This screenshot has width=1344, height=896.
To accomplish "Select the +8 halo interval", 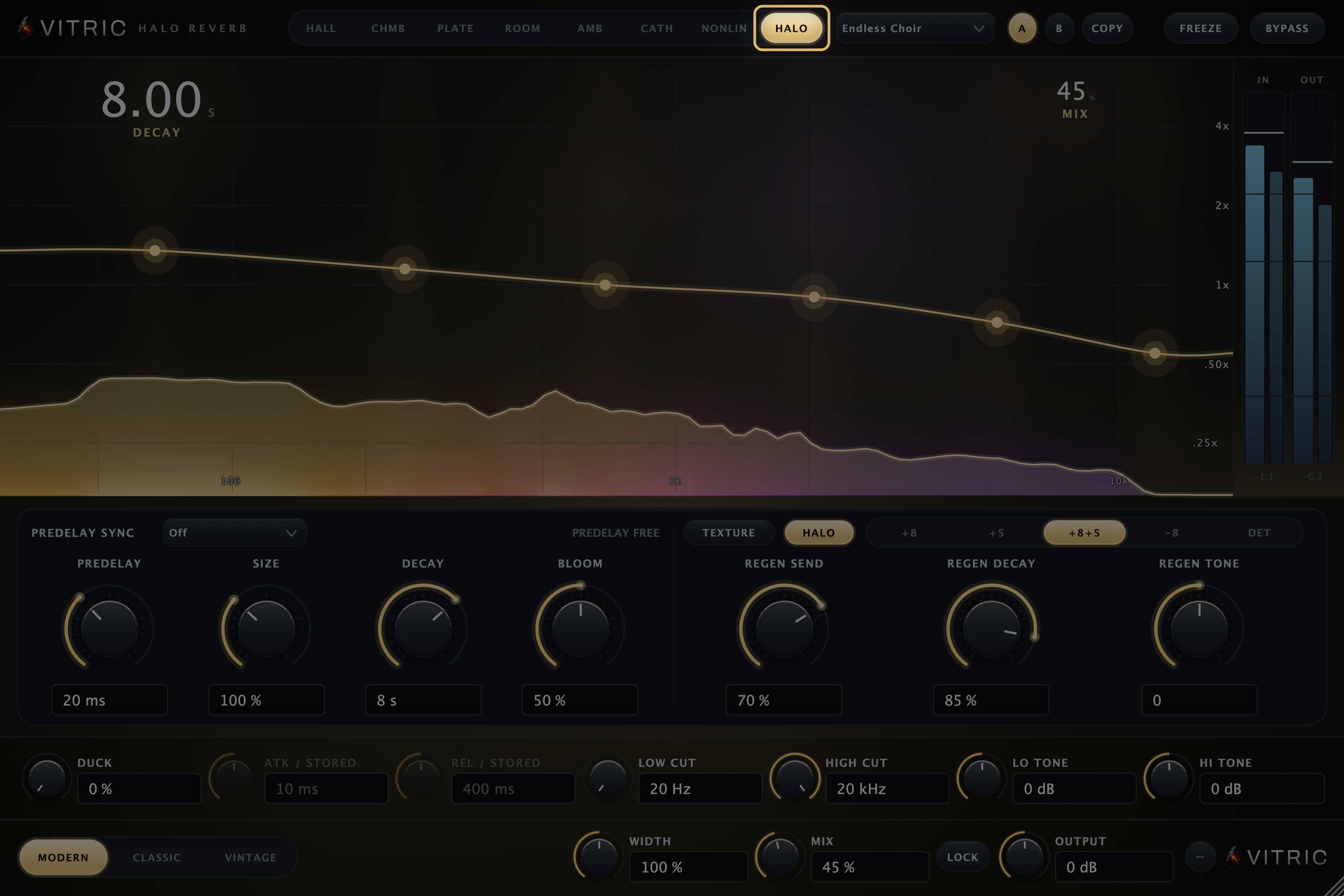I will (909, 533).
